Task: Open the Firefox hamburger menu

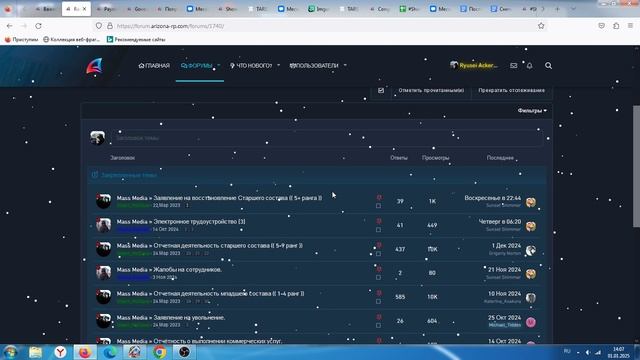Action: 630,26
